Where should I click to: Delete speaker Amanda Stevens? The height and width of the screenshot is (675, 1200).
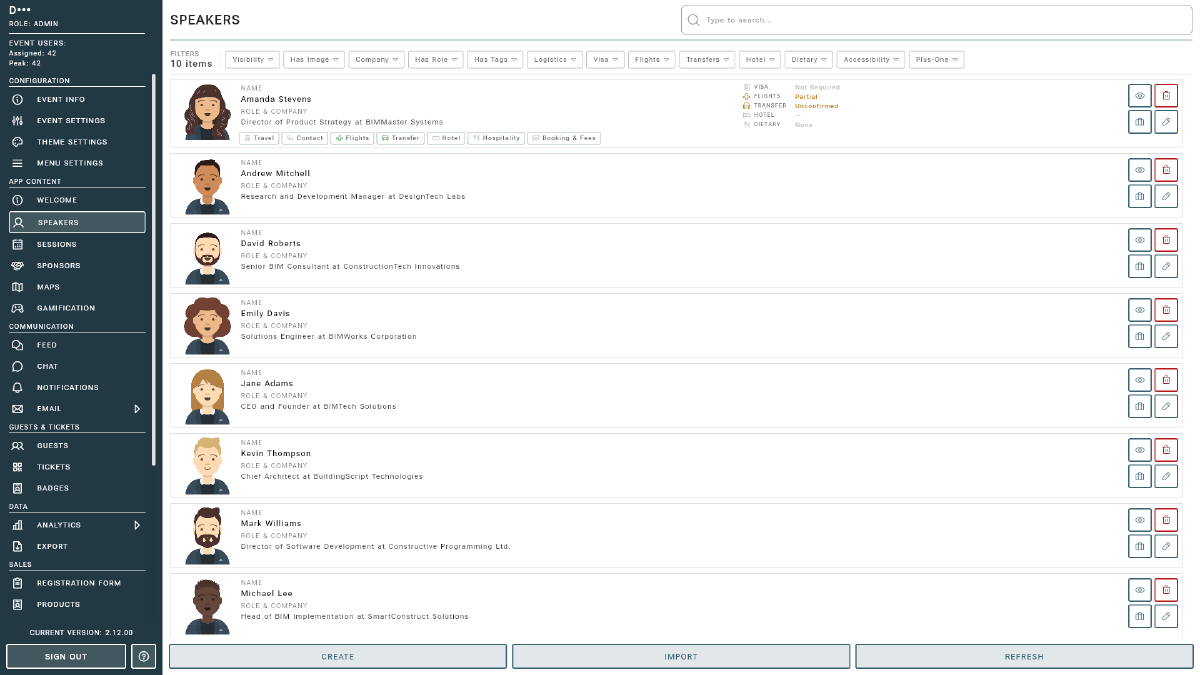click(x=1166, y=96)
